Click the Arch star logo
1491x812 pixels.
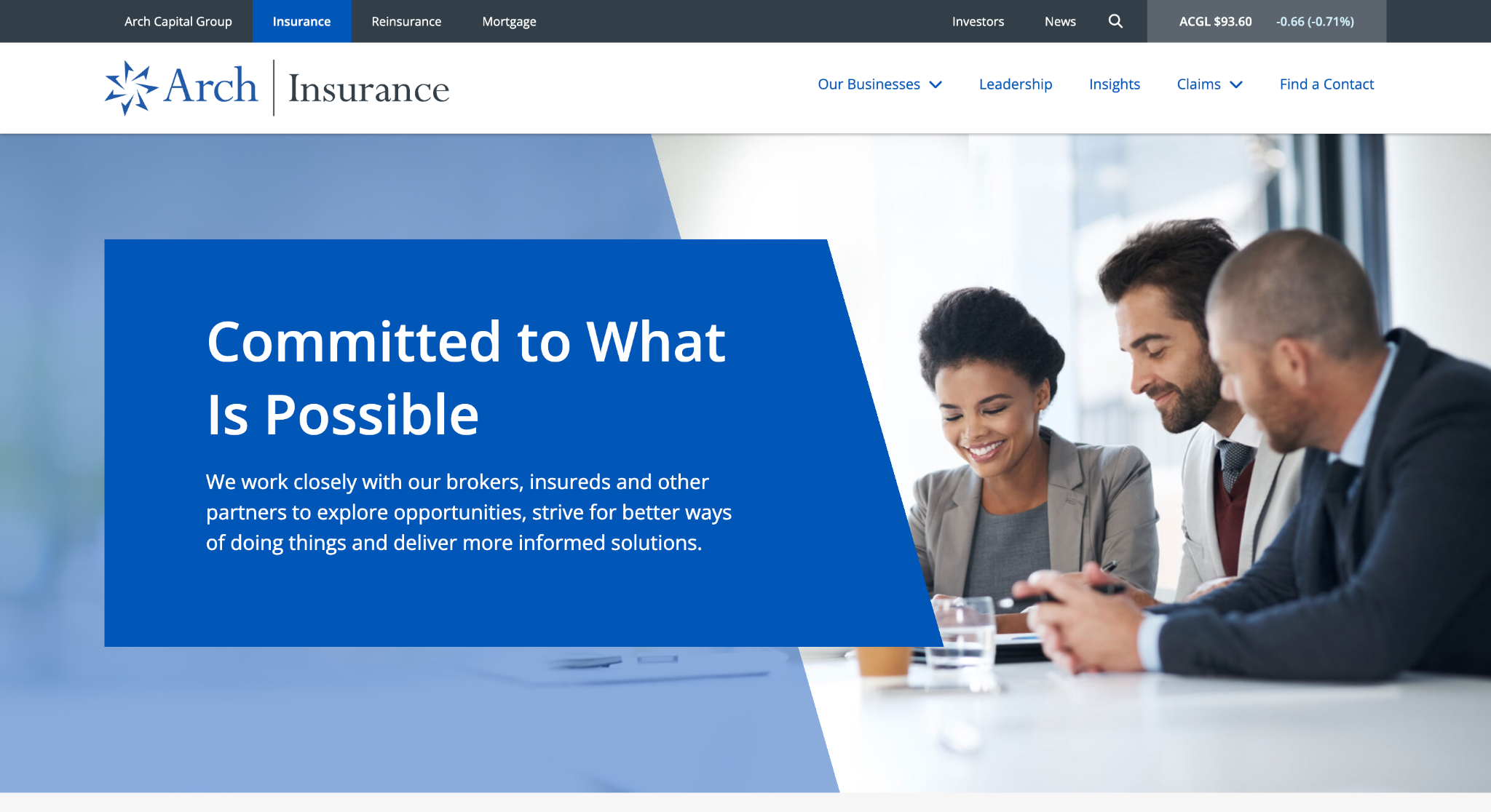tap(131, 87)
